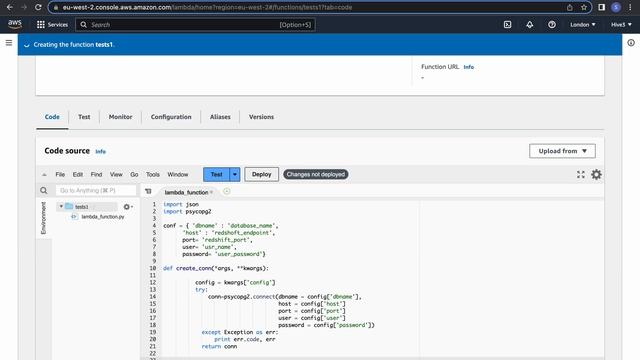640x360 pixels.
Task: Add a new editor tab with the plus icon
Action: click(x=227, y=191)
